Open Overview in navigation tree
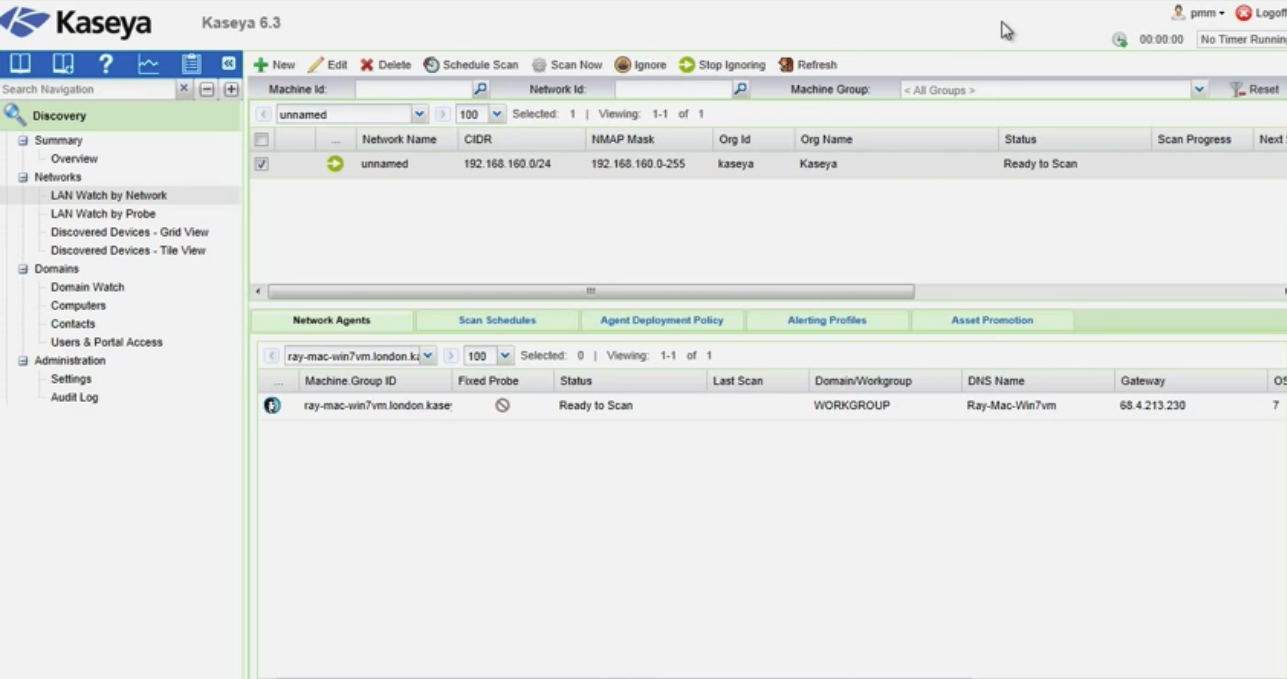The image size is (1287, 679). pos(74,159)
